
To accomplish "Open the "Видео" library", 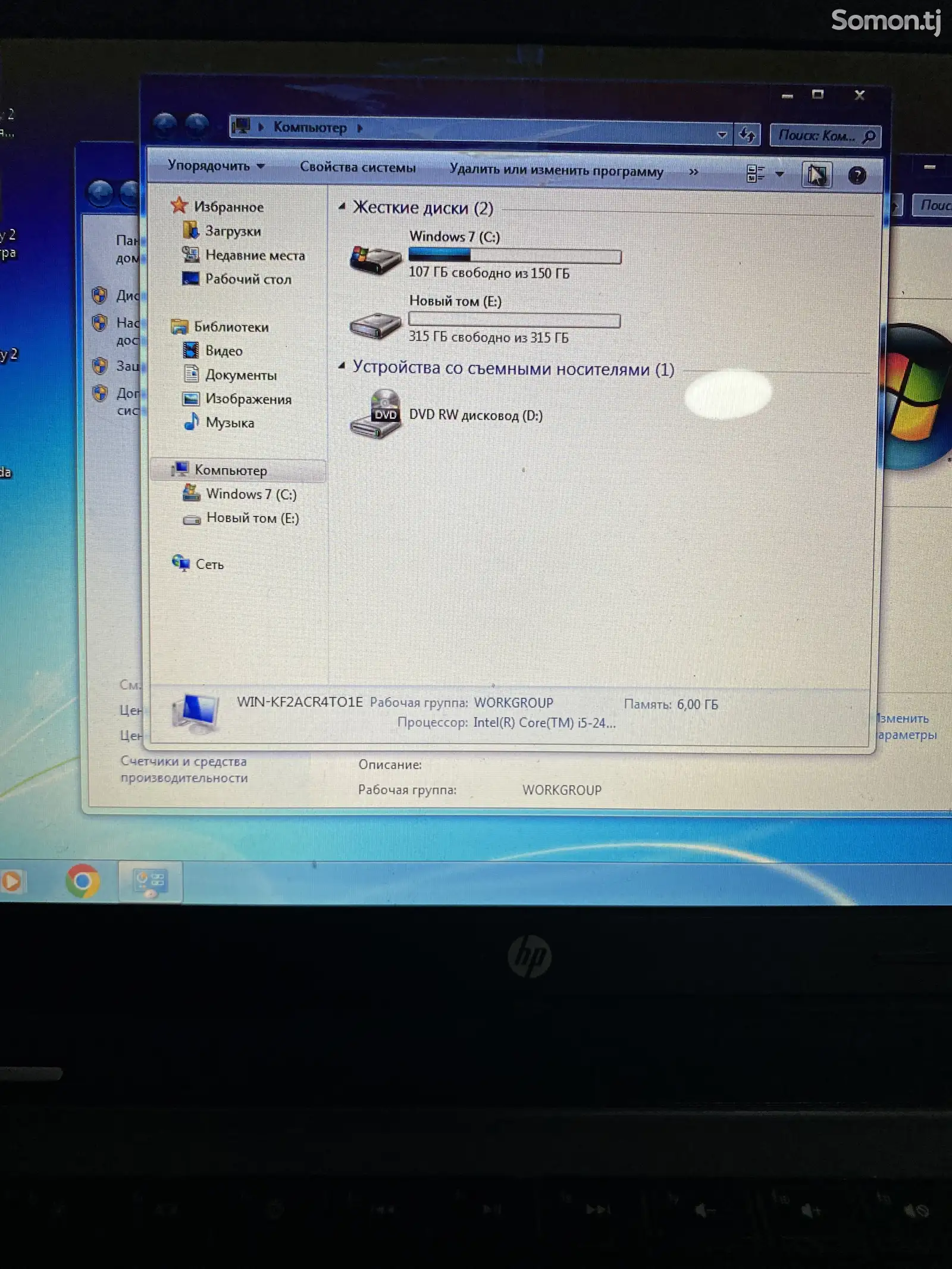I will [x=224, y=351].
